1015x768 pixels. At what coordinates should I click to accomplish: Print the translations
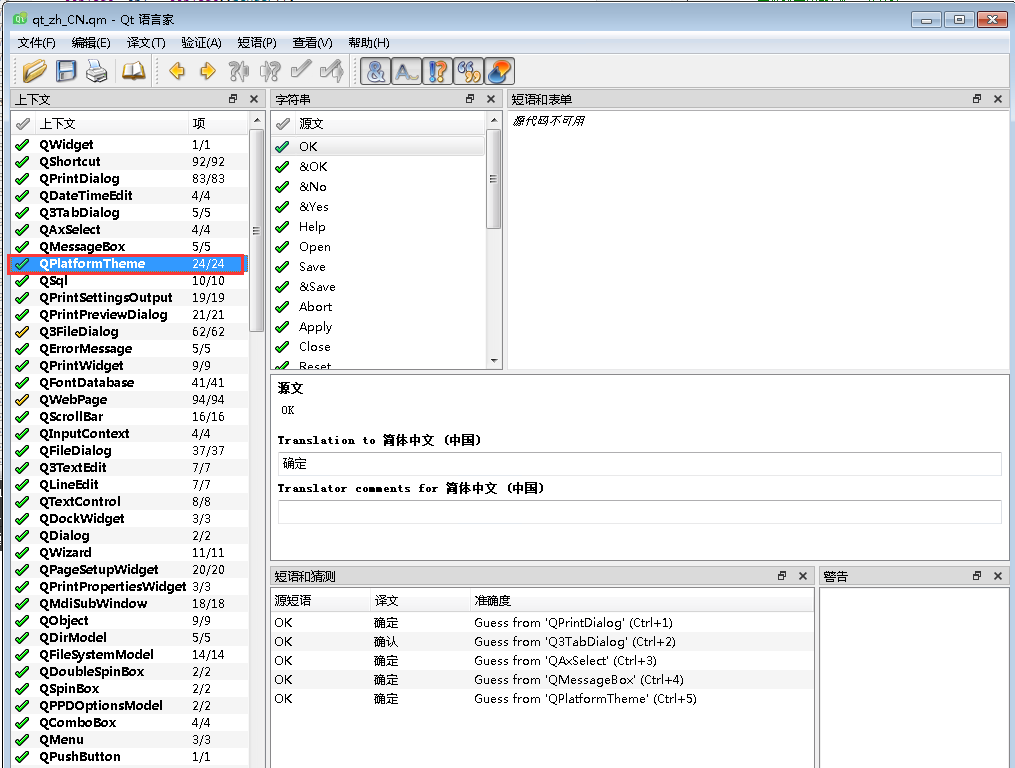pos(94,71)
